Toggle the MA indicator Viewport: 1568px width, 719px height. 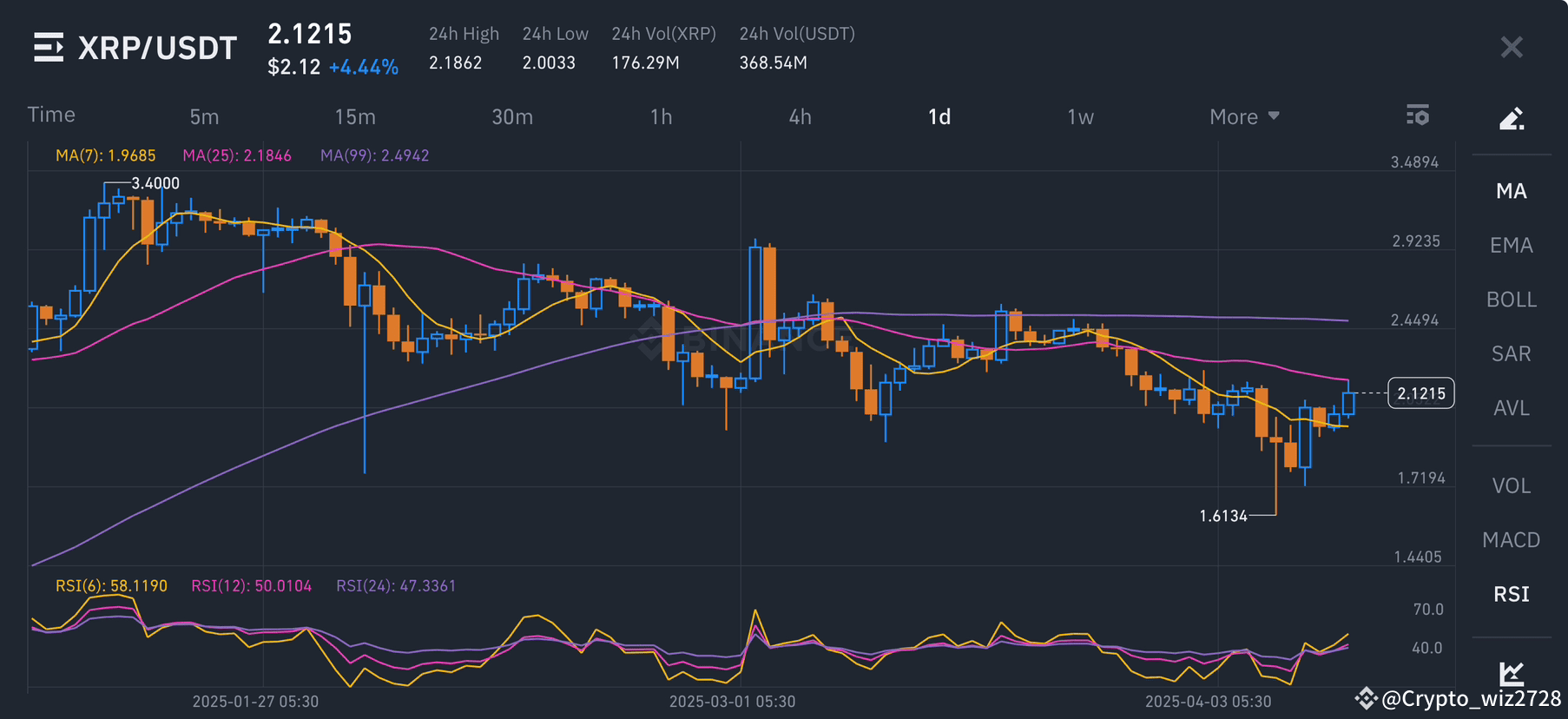coord(1511,191)
